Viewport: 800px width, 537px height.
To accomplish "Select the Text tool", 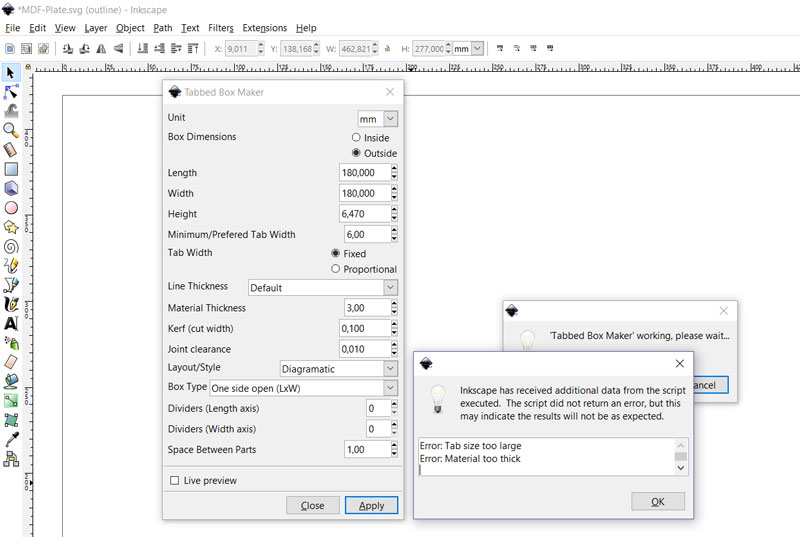I will 11,323.
